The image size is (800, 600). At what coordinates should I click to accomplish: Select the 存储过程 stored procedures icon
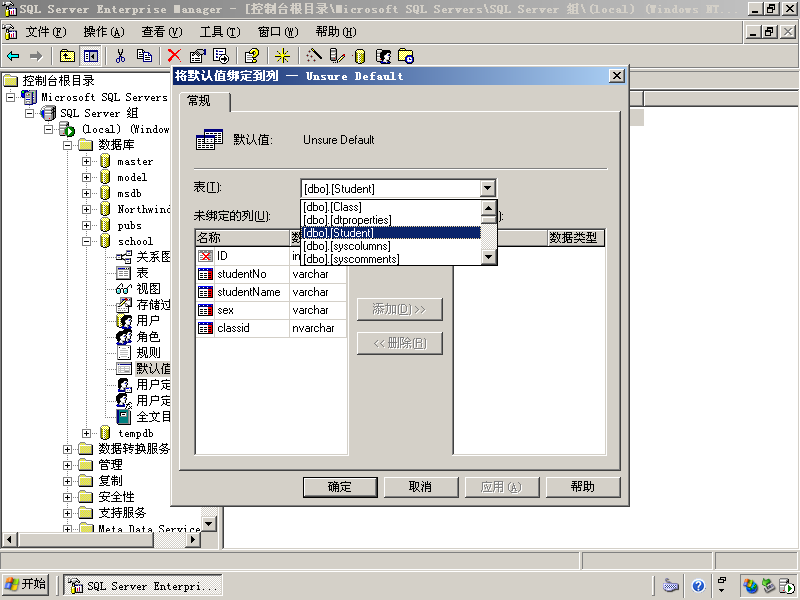(x=124, y=305)
